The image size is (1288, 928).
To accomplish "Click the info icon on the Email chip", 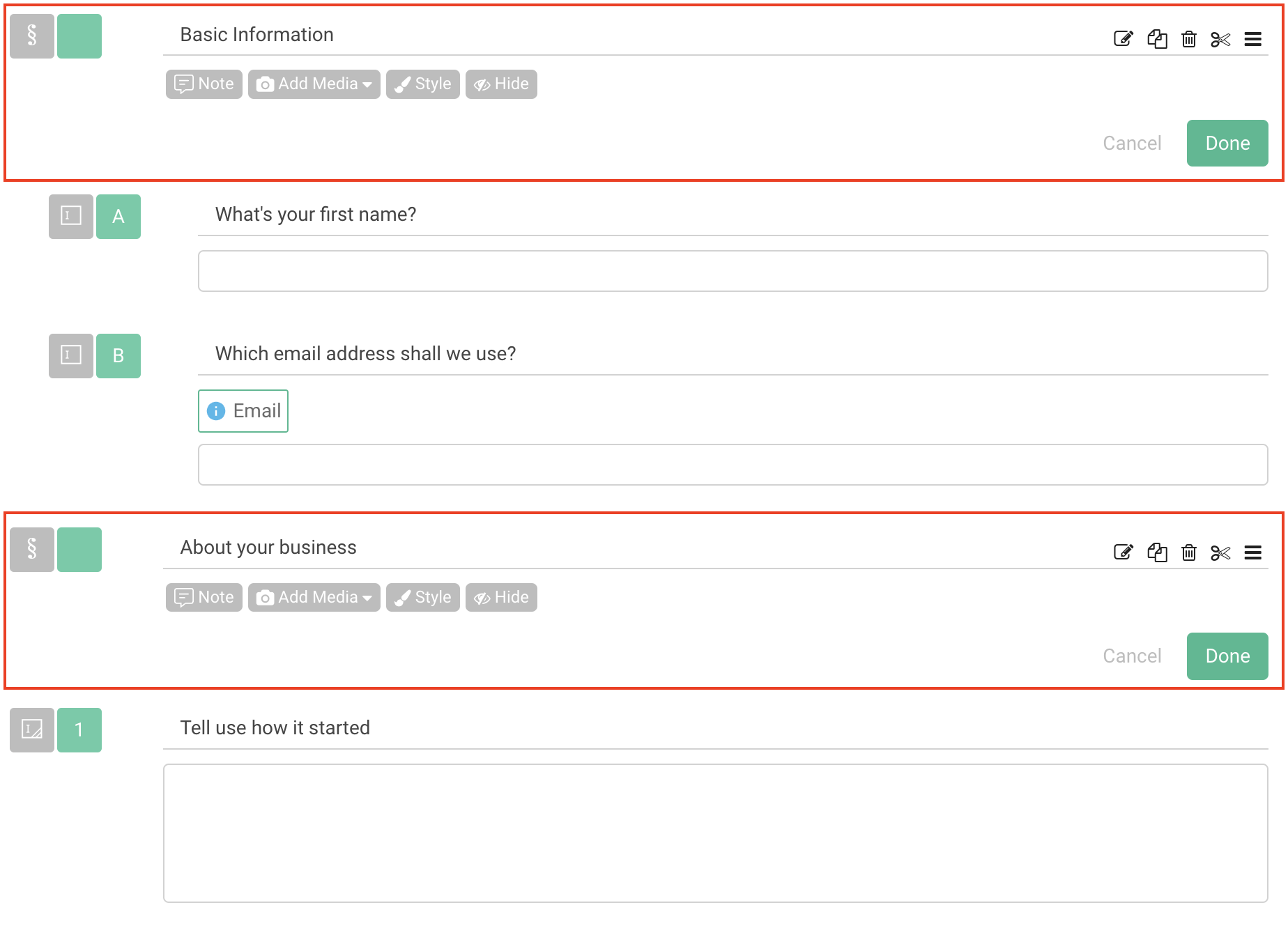I will 217,411.
